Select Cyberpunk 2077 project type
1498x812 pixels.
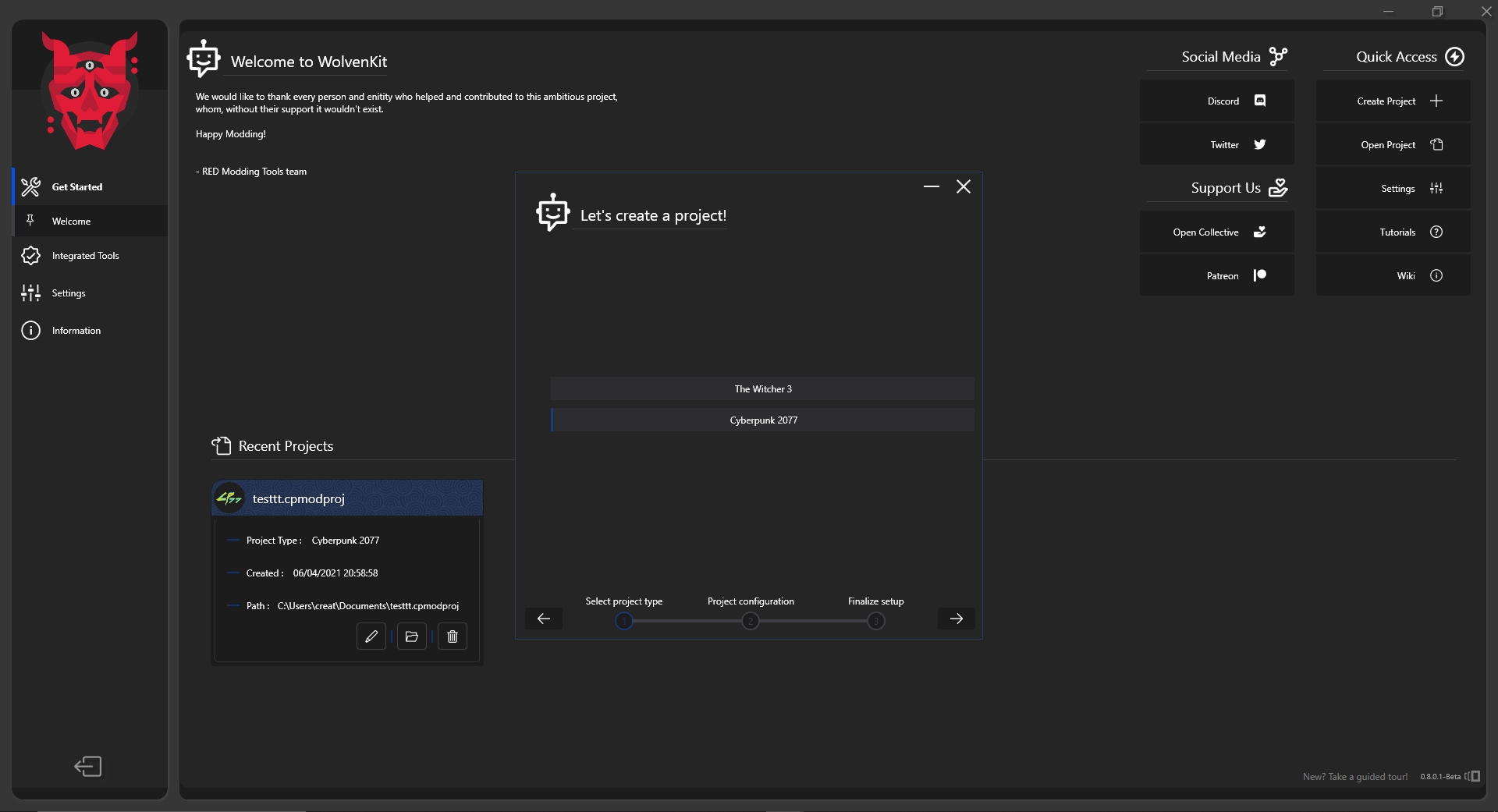(762, 420)
